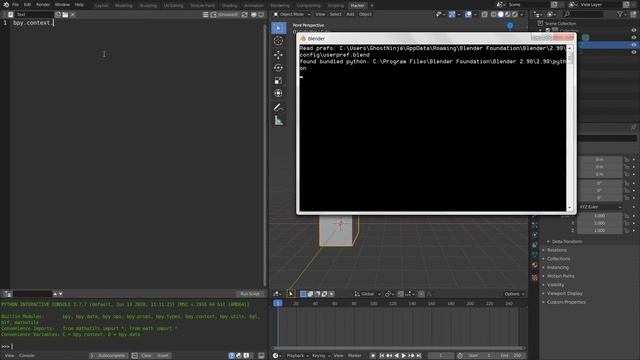Switch to the Modeling workspace tab
This screenshot has width=640, height=360.
pyautogui.click(x=124, y=6)
